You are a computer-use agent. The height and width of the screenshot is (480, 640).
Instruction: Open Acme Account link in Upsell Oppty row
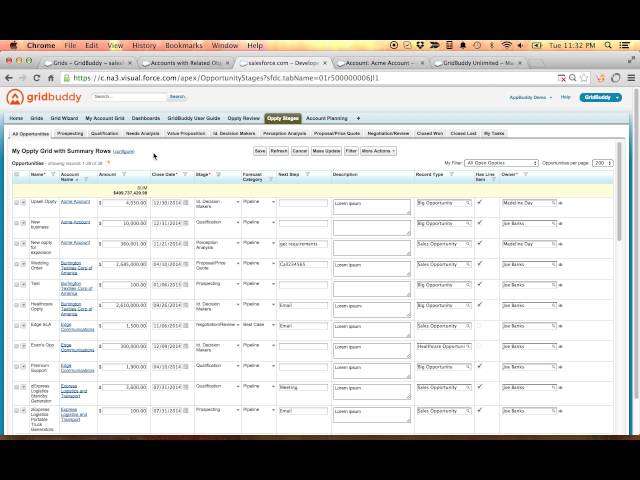point(75,202)
